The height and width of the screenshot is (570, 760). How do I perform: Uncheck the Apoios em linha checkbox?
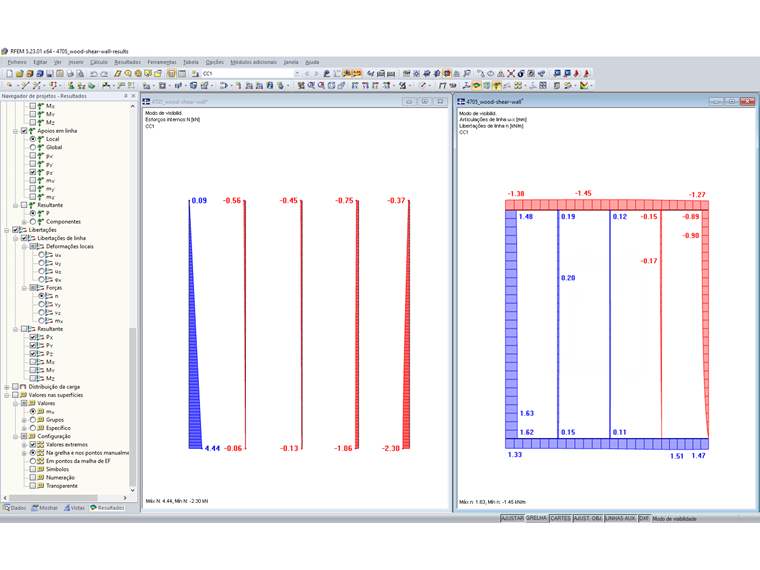[24, 130]
